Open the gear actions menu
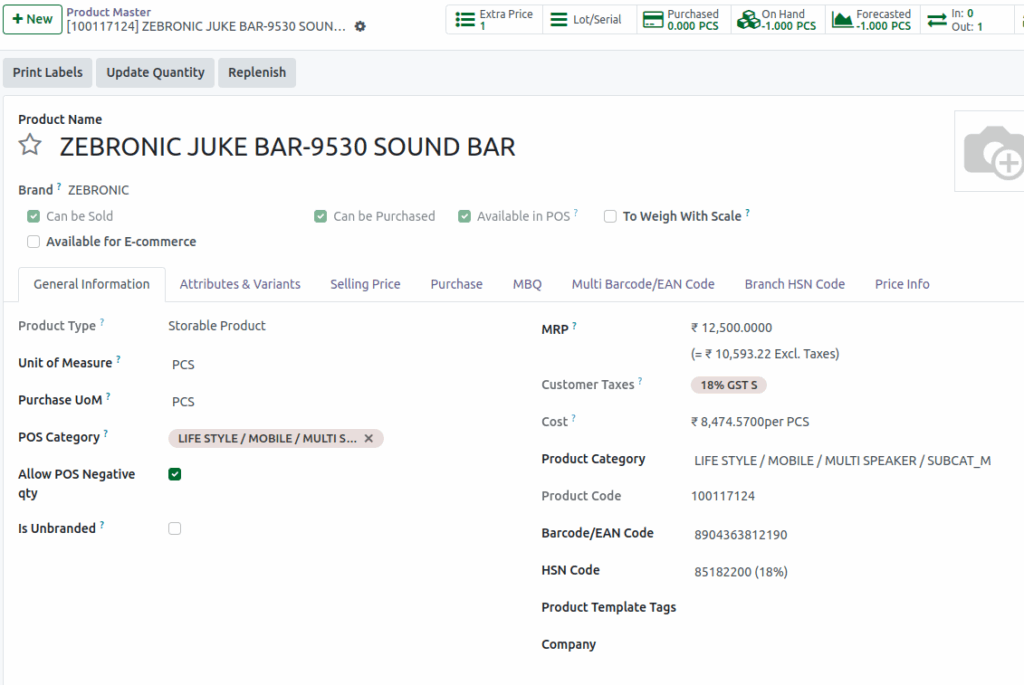 click(x=360, y=28)
